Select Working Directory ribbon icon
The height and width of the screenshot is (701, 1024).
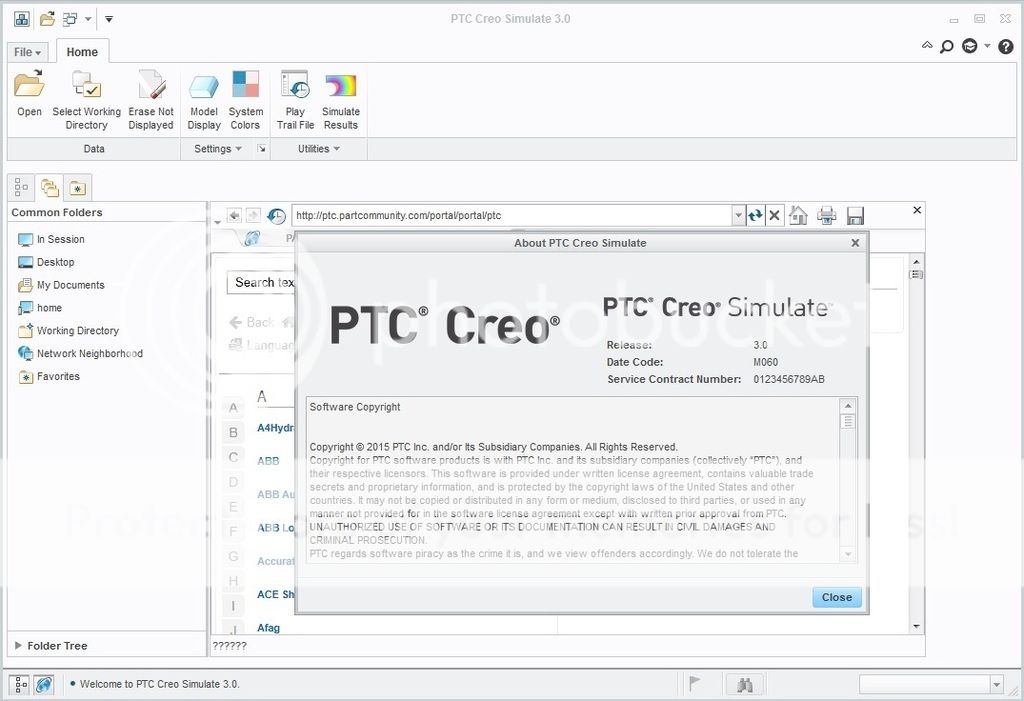tap(86, 86)
